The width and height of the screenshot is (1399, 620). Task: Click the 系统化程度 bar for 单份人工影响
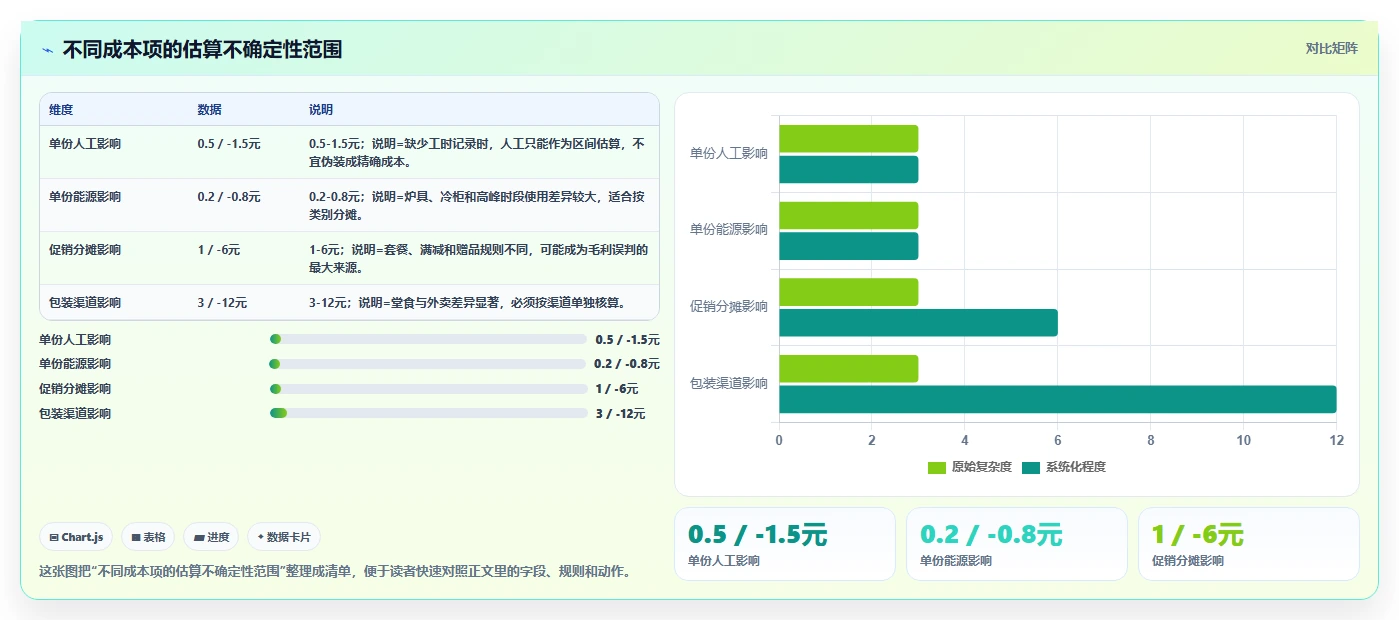tap(848, 170)
